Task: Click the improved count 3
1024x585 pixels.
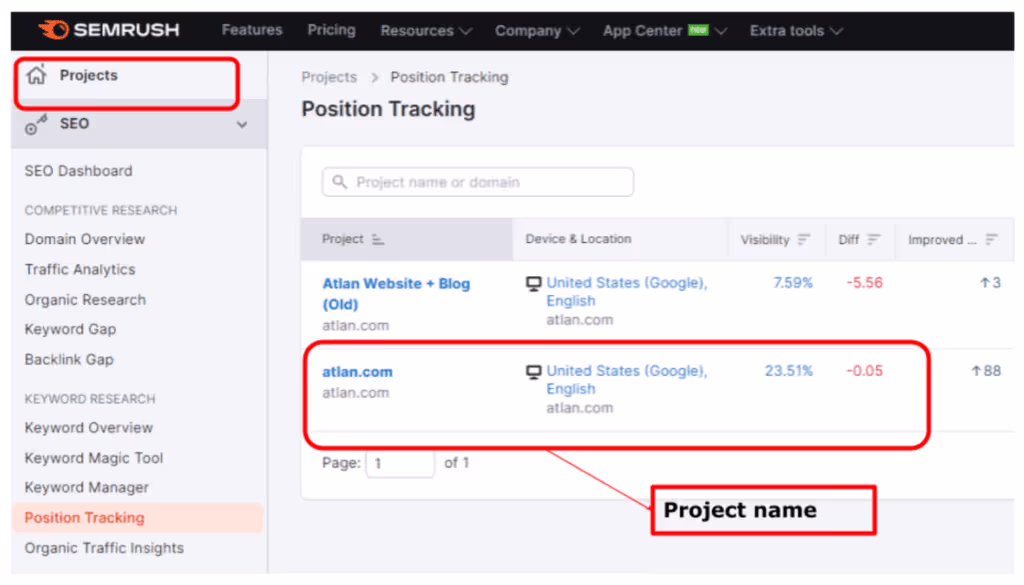Action: point(991,283)
